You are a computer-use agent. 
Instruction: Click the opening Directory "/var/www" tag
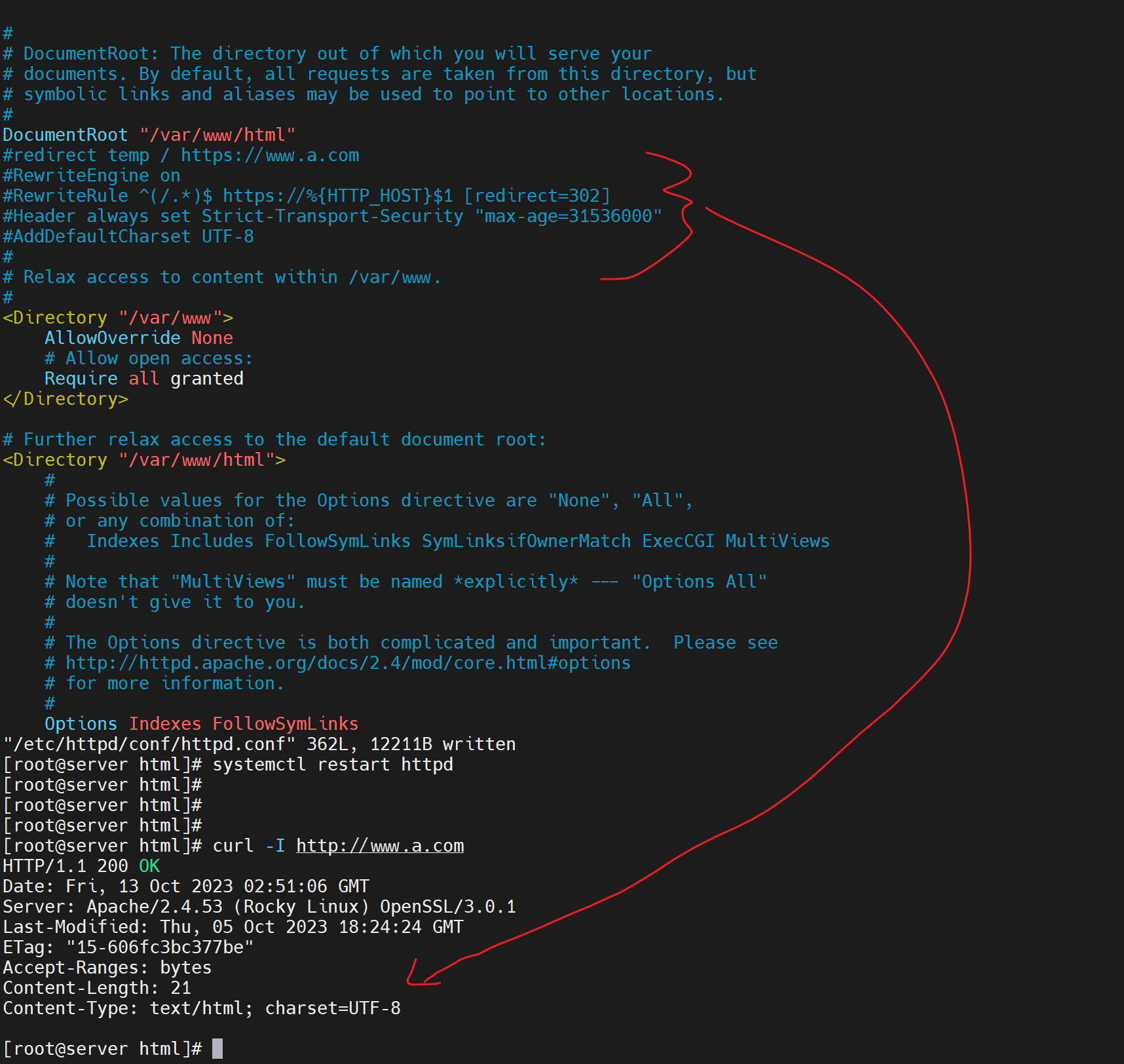click(118, 318)
